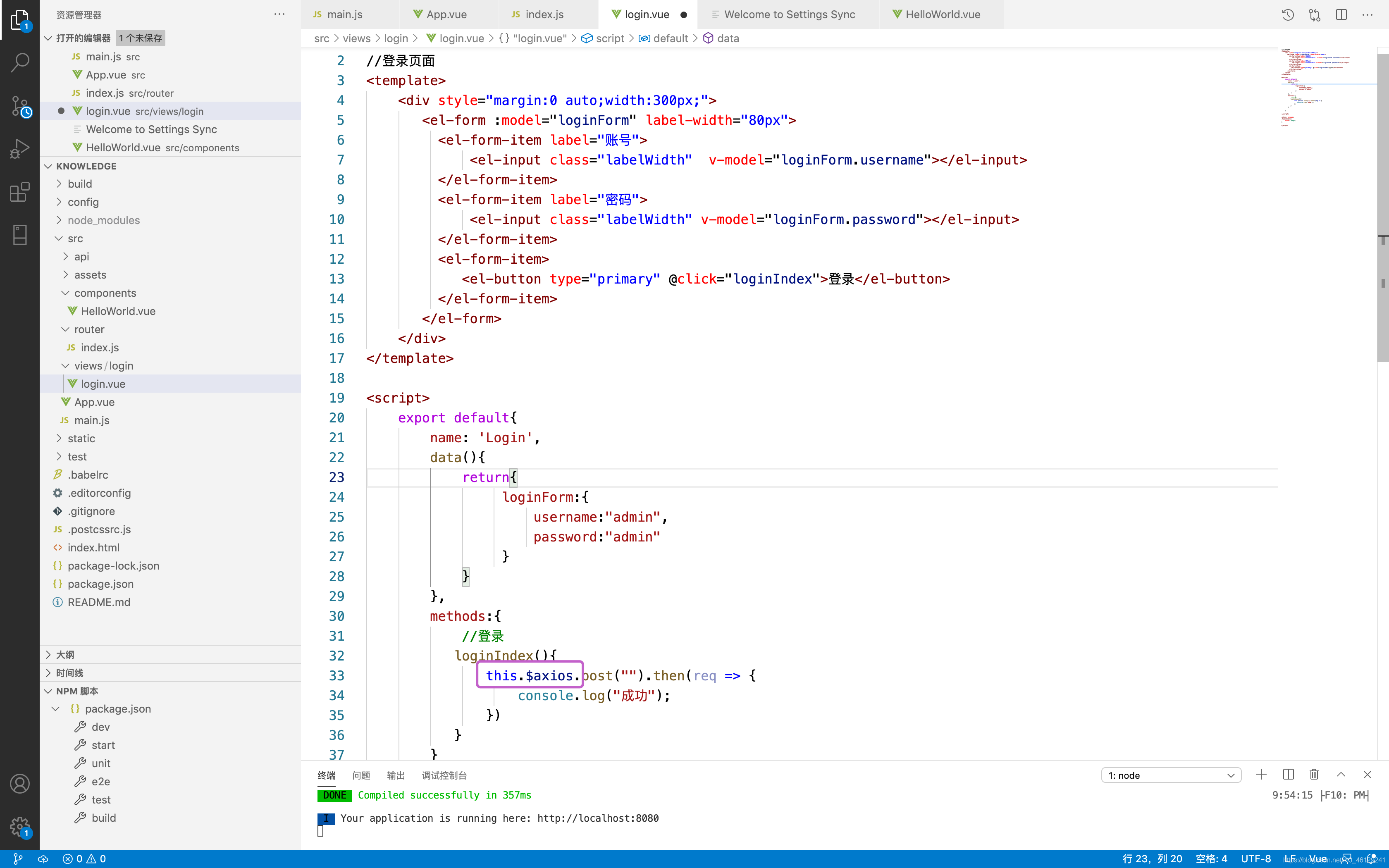The width and height of the screenshot is (1389, 868).
Task: Run the dev npm script
Action: pos(100,727)
